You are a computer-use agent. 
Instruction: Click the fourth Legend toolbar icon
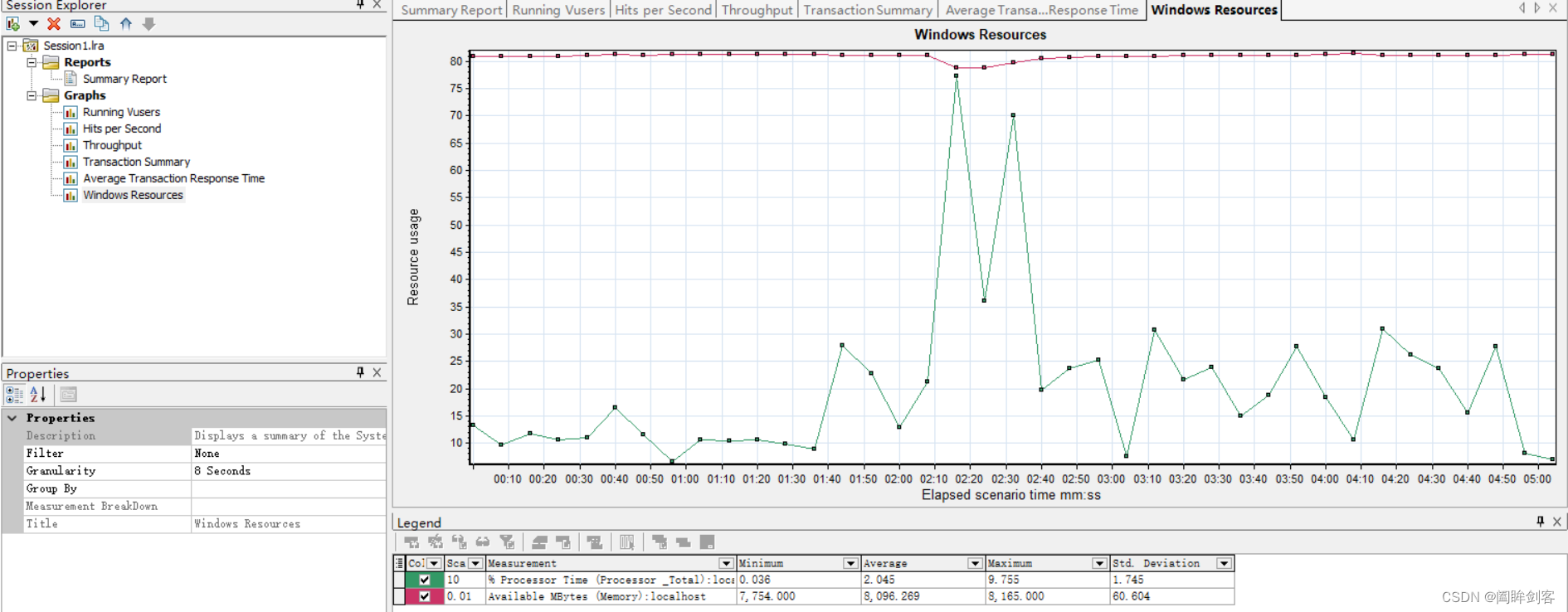pyautogui.click(x=483, y=542)
